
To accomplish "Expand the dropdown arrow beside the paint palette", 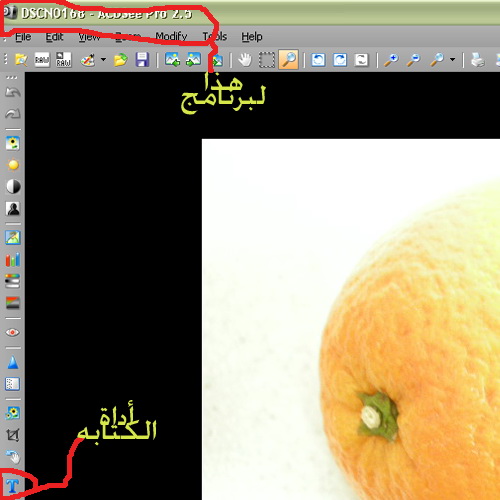I will click(103, 60).
